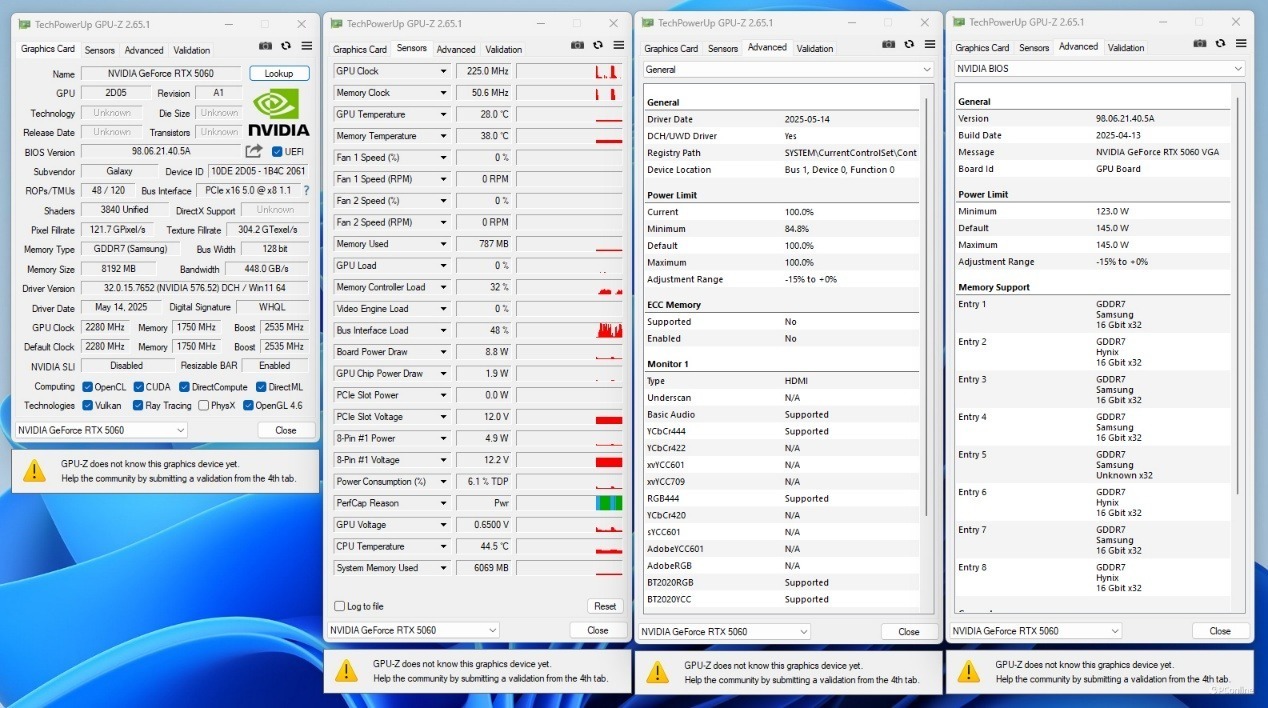Viewport: 1268px width, 708px height.
Task: Toggle DirectML checkbox
Action: (261, 386)
